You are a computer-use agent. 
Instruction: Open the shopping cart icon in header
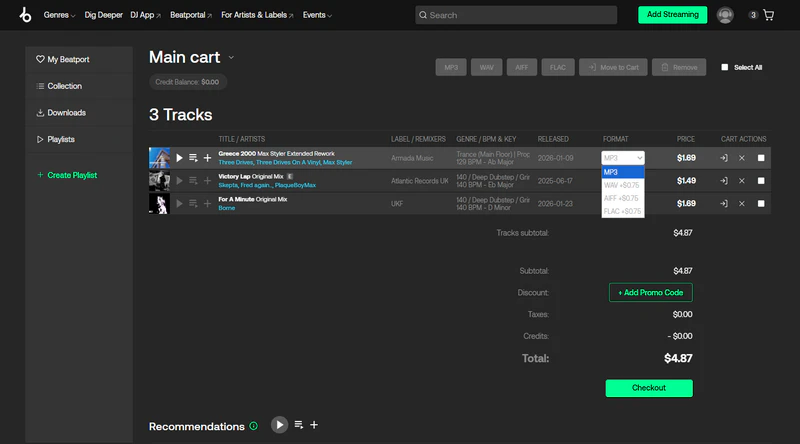(768, 15)
